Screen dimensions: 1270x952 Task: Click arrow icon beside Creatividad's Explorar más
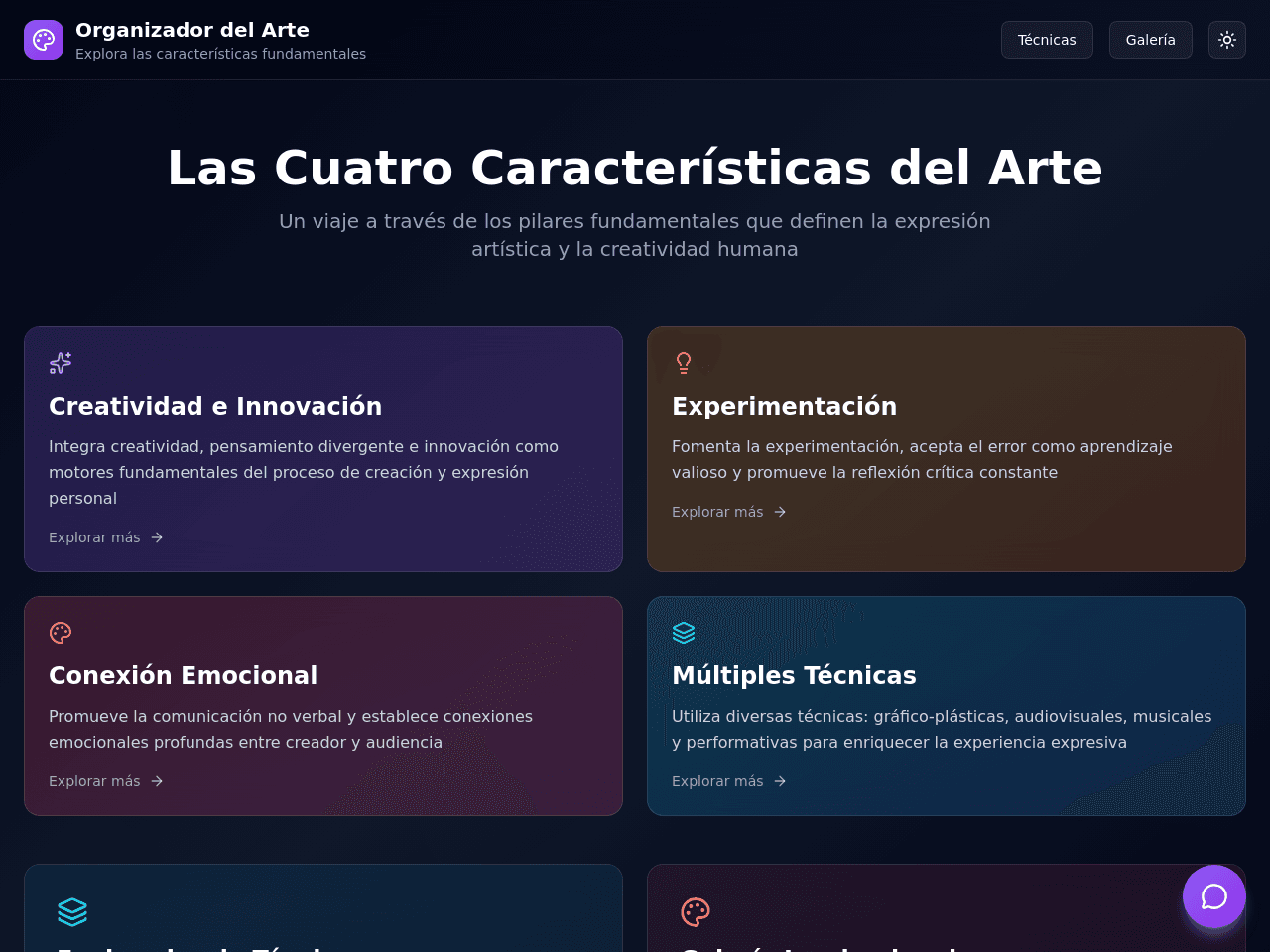(157, 537)
